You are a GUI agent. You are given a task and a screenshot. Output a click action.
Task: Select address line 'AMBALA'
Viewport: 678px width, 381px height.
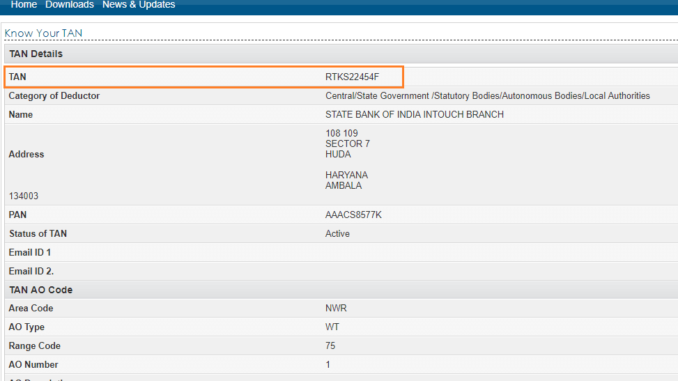coord(343,186)
